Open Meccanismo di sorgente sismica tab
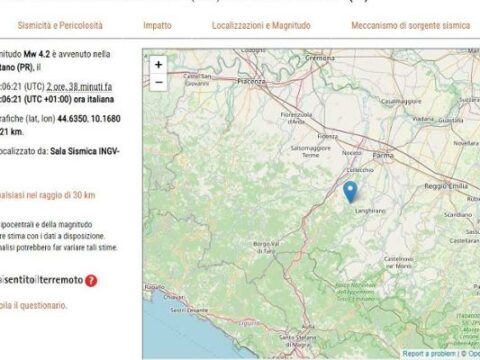Screen dimensions: 480x360 (411, 25)
